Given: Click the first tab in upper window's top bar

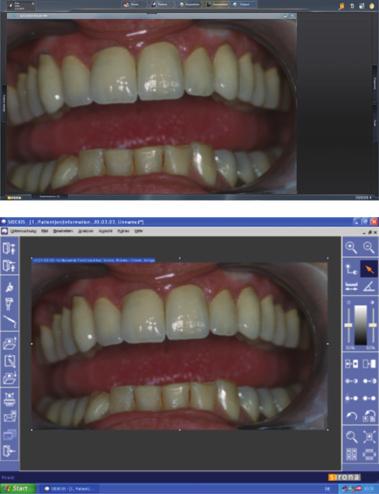Looking at the screenshot, I should click(x=131, y=4).
